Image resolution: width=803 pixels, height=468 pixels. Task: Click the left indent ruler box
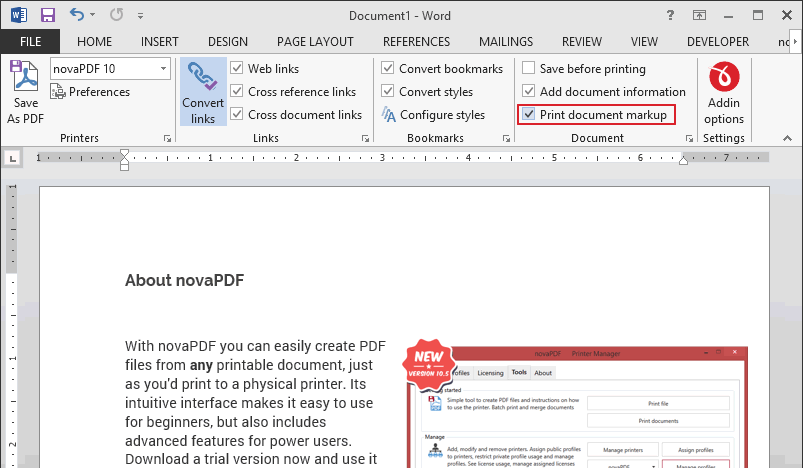[x=124, y=167]
